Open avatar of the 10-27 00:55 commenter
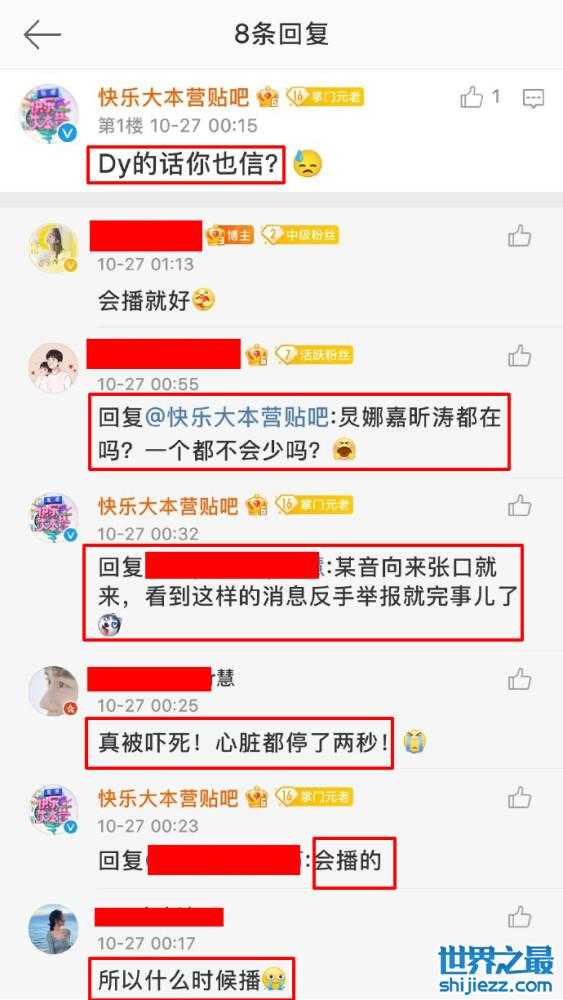 pyautogui.click(x=54, y=367)
